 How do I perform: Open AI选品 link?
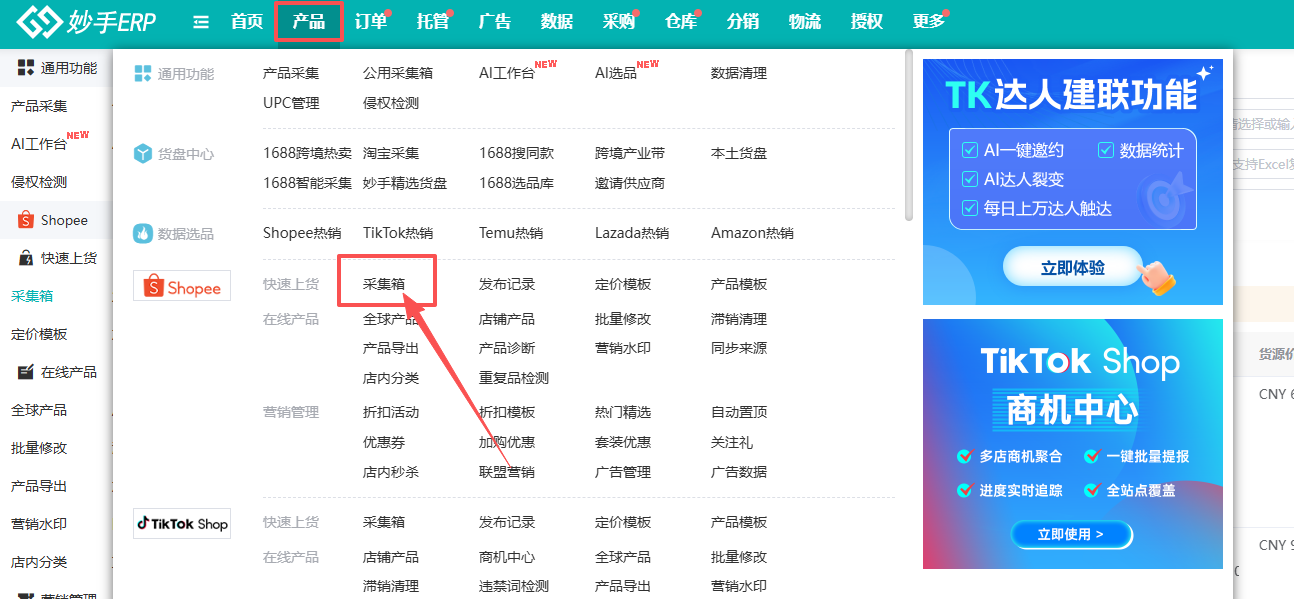(x=616, y=73)
